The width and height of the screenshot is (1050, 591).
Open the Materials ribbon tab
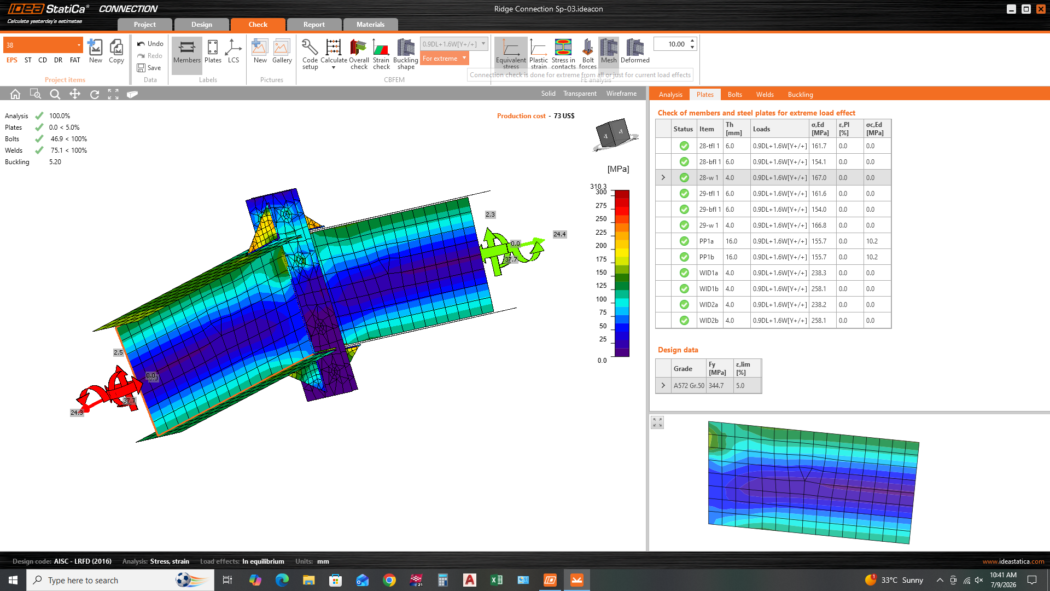[x=370, y=24]
